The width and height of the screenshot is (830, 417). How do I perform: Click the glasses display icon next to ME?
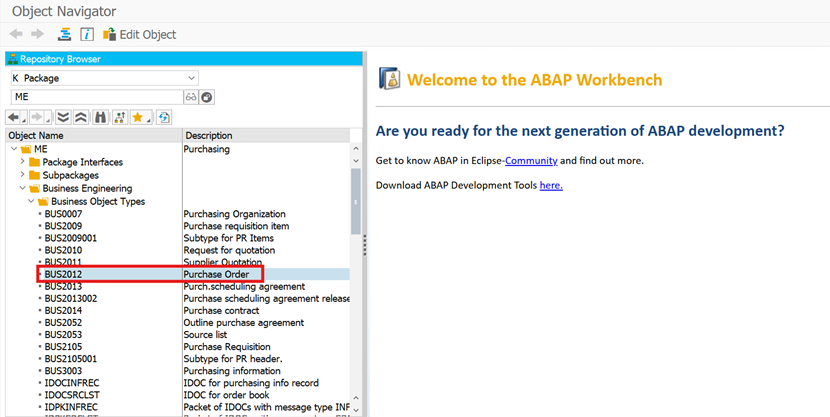tap(191, 97)
